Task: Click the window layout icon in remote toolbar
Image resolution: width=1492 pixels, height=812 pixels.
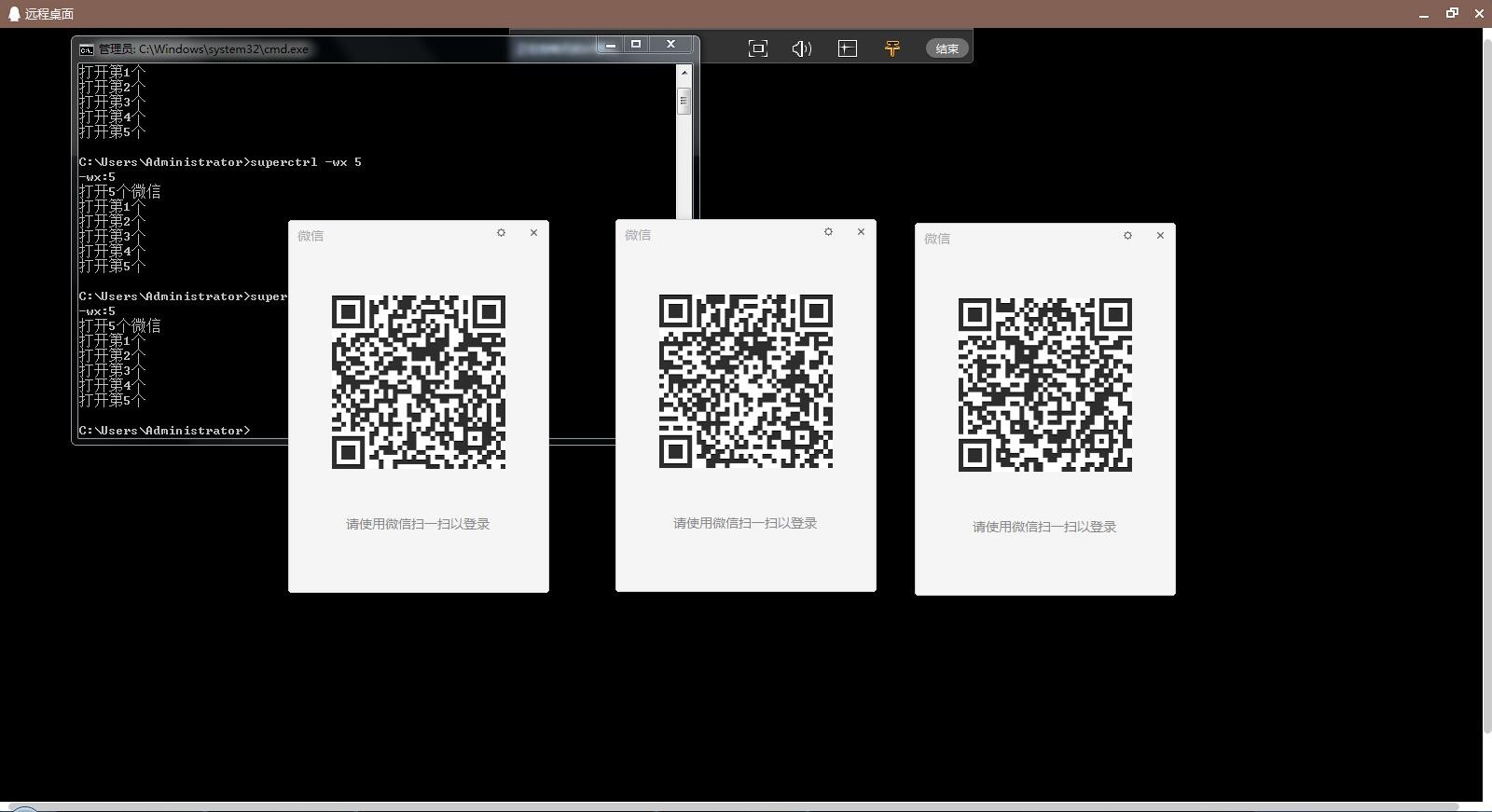Action: (x=848, y=48)
